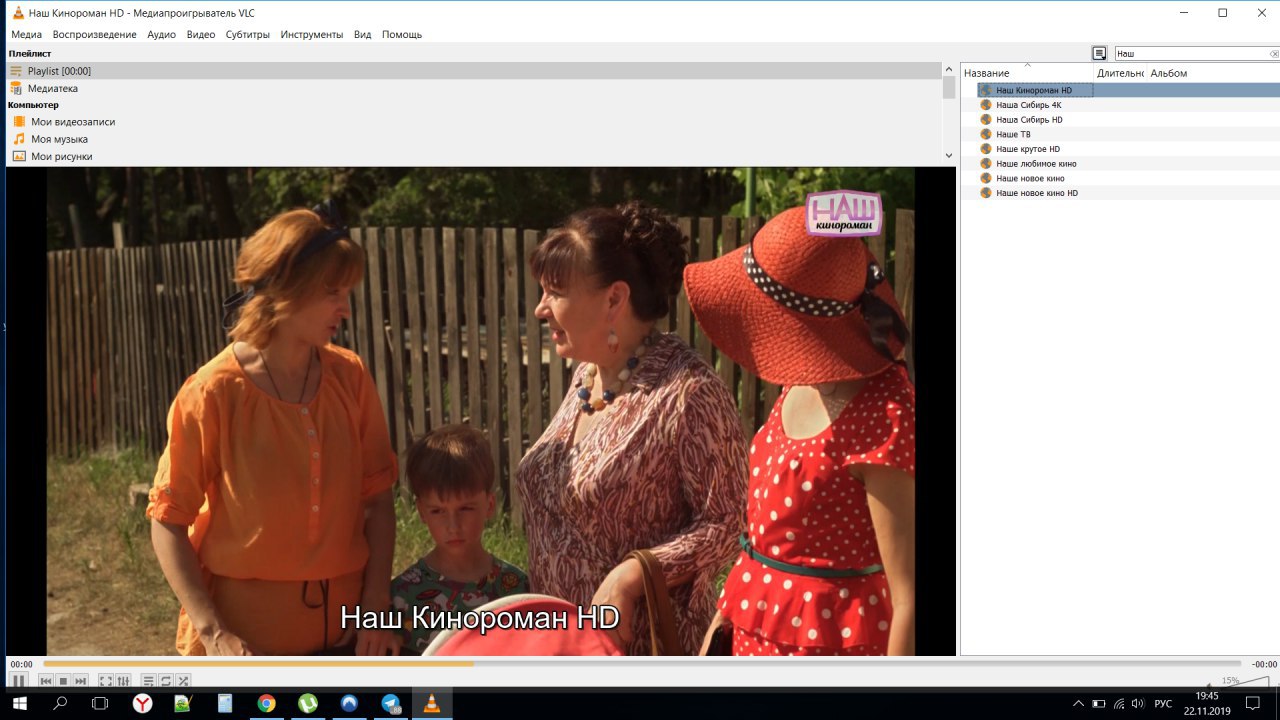Open Моя музыка in sidebar

[x=474, y=139]
